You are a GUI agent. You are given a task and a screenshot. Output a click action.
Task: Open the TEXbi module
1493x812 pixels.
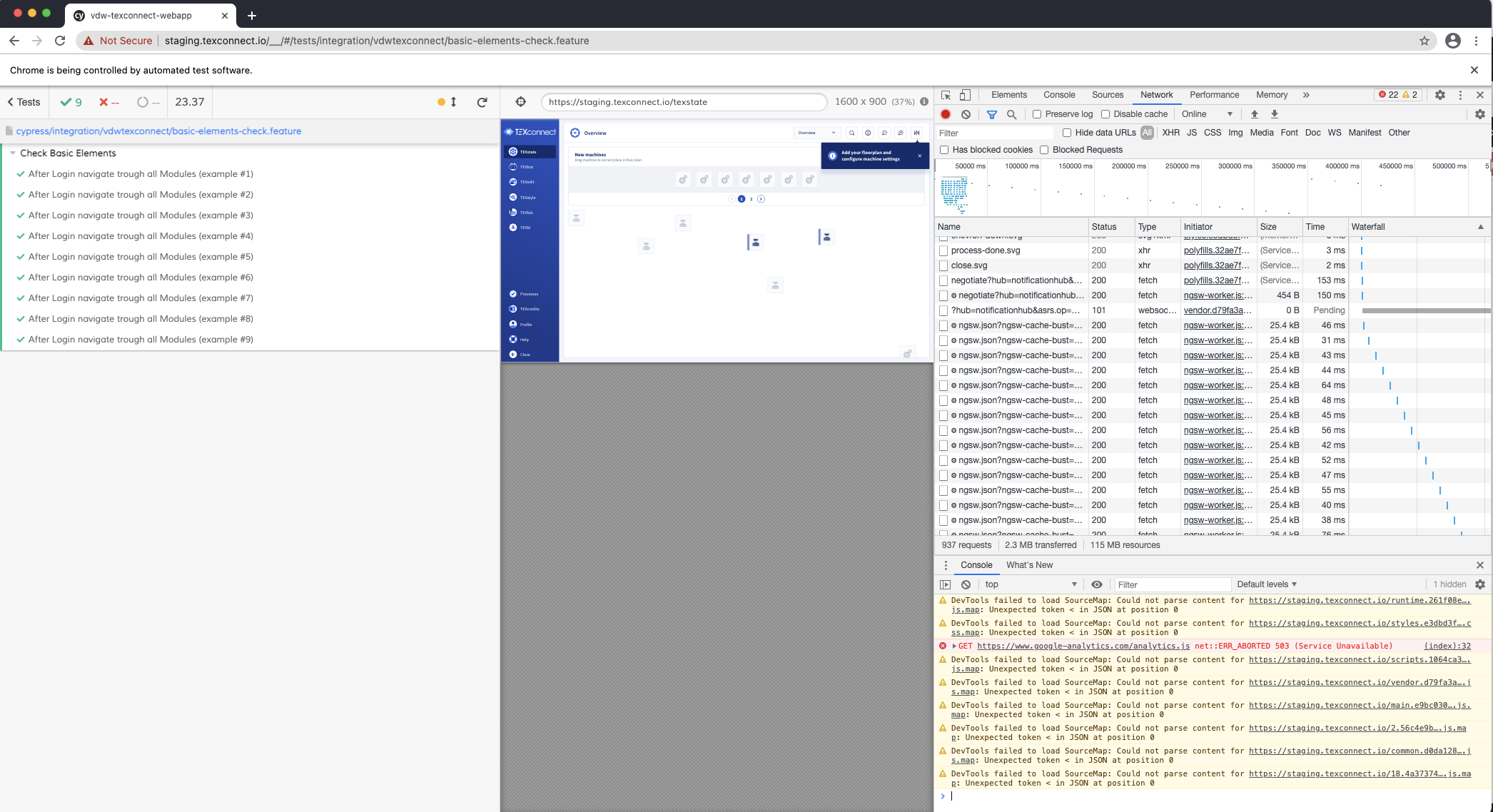(525, 228)
